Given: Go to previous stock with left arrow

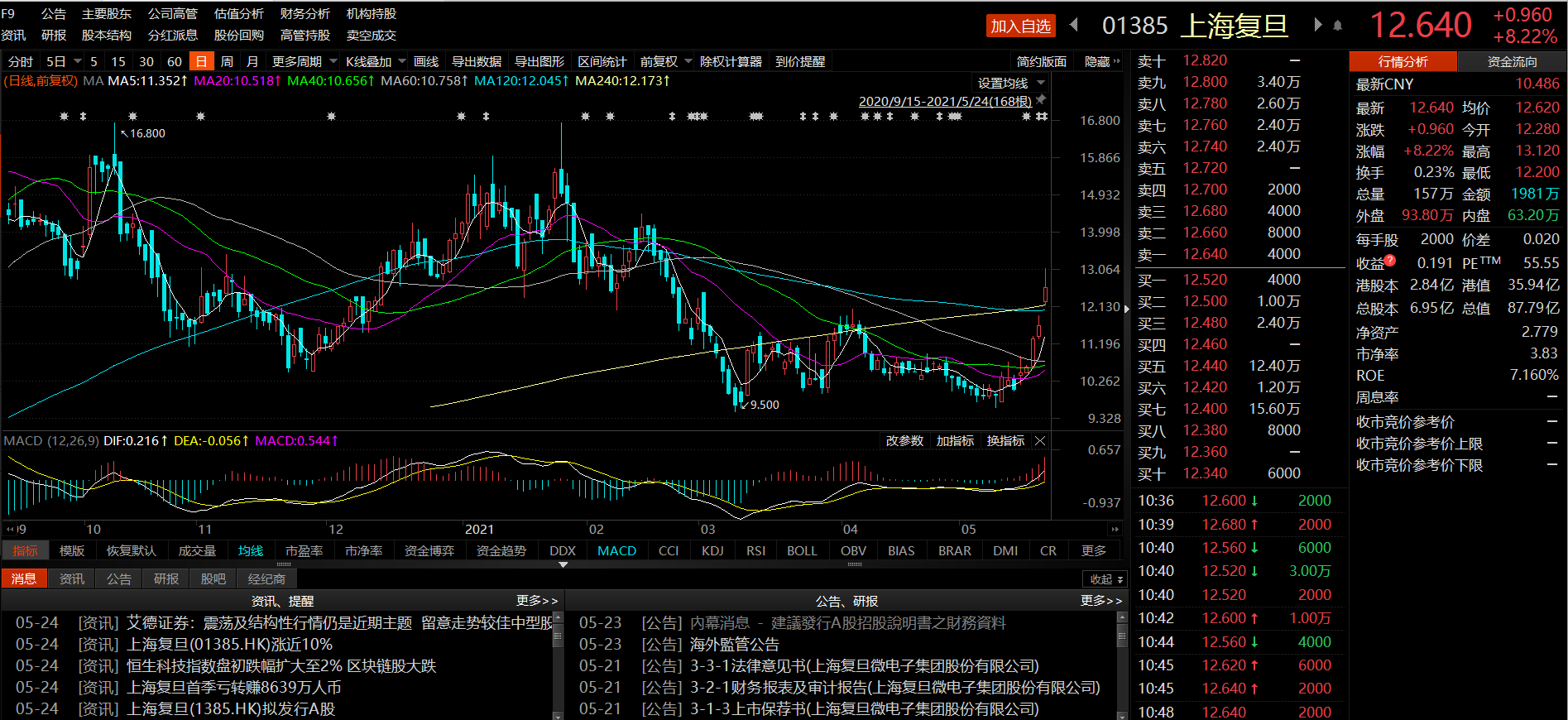Looking at the screenshot, I should coord(1074,25).
